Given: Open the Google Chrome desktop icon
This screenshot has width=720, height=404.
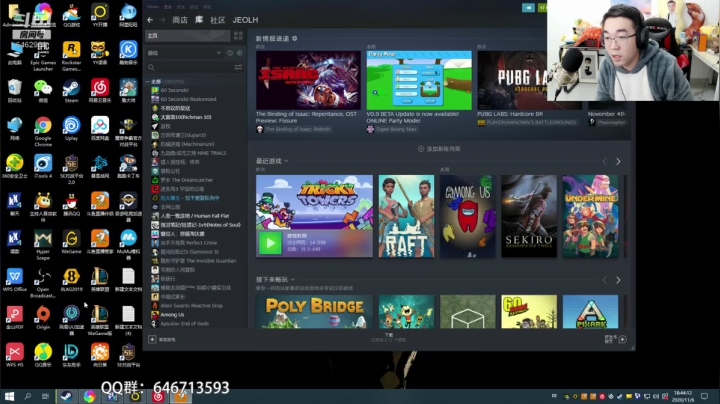Looking at the screenshot, I should [43, 132].
